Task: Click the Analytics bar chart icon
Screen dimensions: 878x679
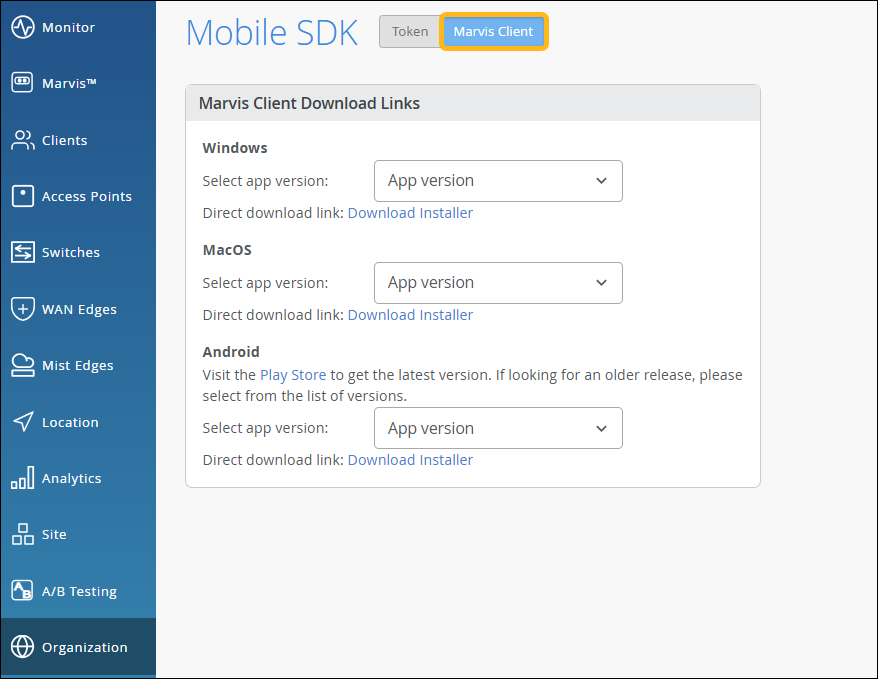Action: click(x=22, y=478)
